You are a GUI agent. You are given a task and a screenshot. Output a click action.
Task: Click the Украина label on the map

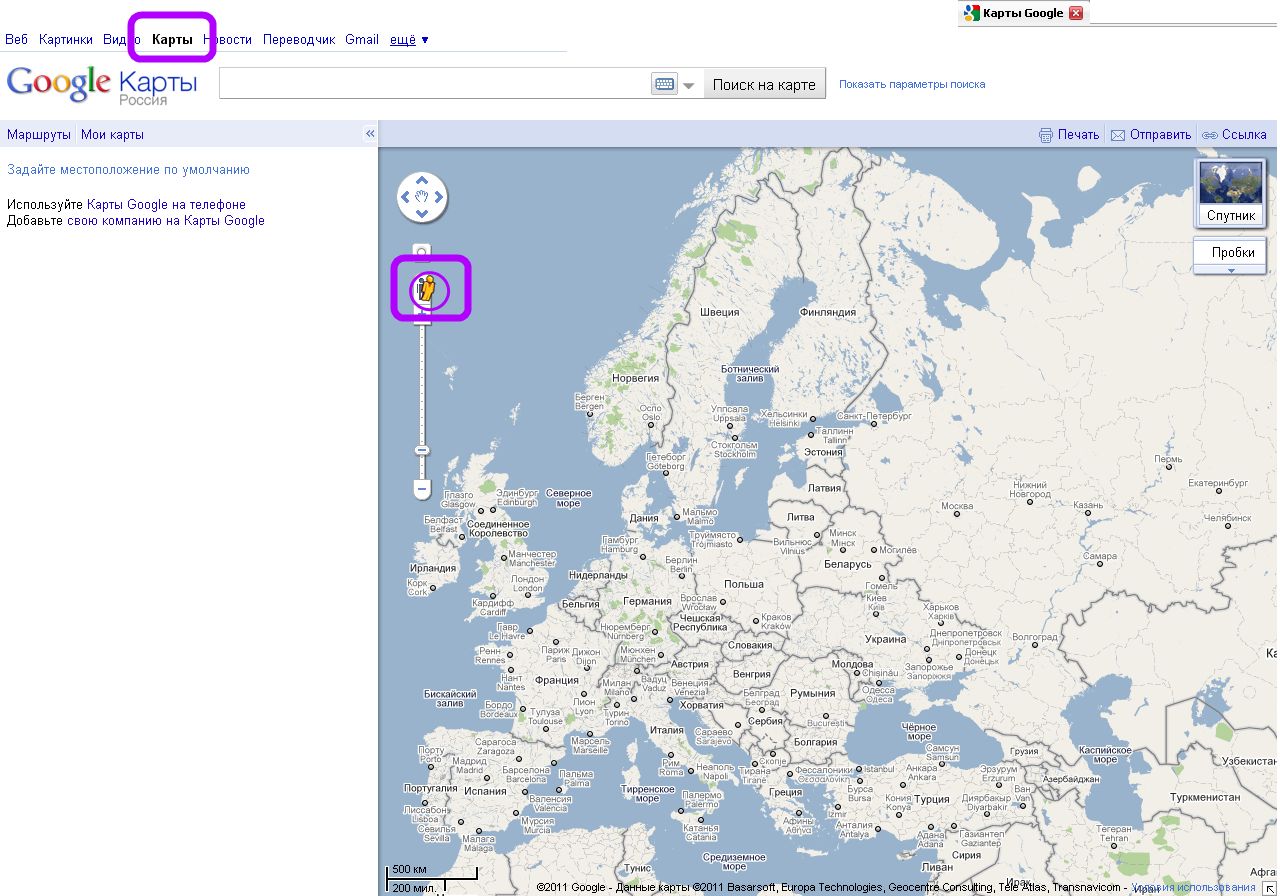tap(885, 639)
